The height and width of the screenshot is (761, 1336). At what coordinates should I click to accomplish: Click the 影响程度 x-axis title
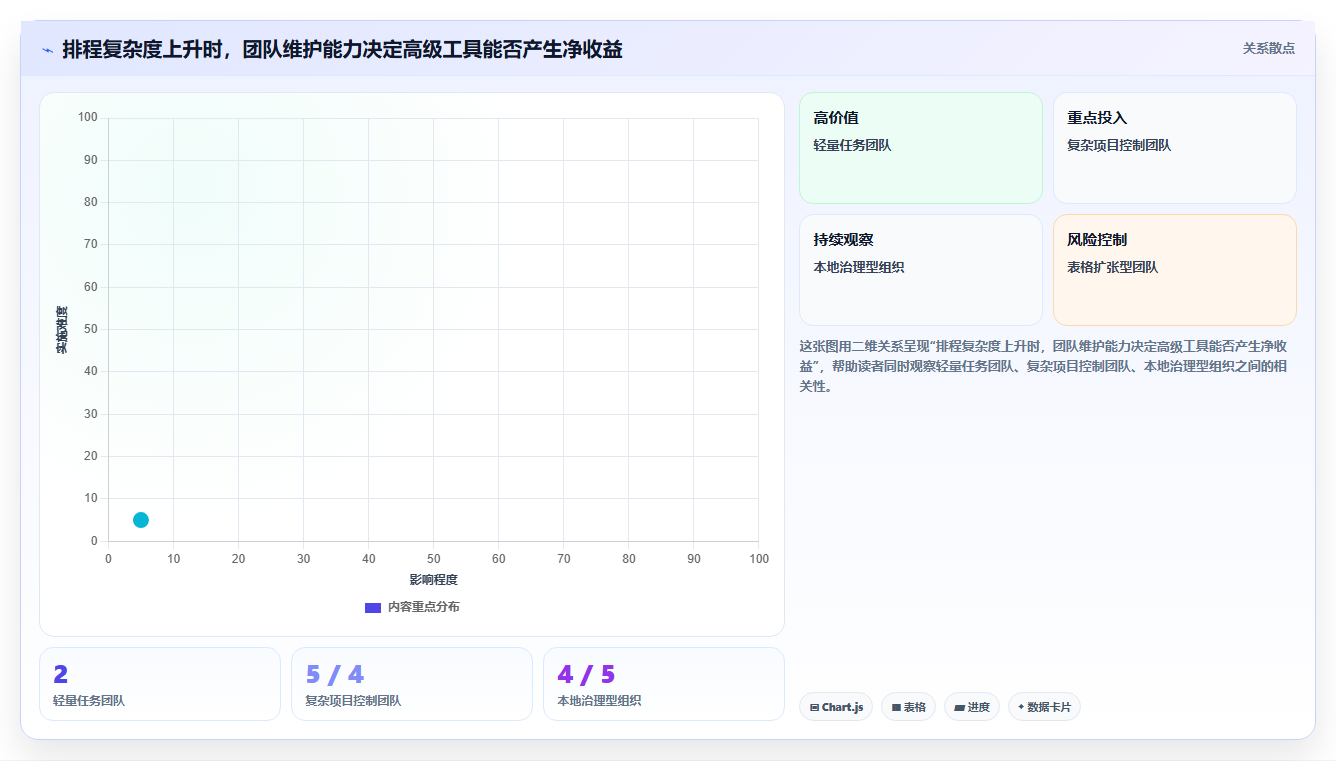click(x=433, y=580)
